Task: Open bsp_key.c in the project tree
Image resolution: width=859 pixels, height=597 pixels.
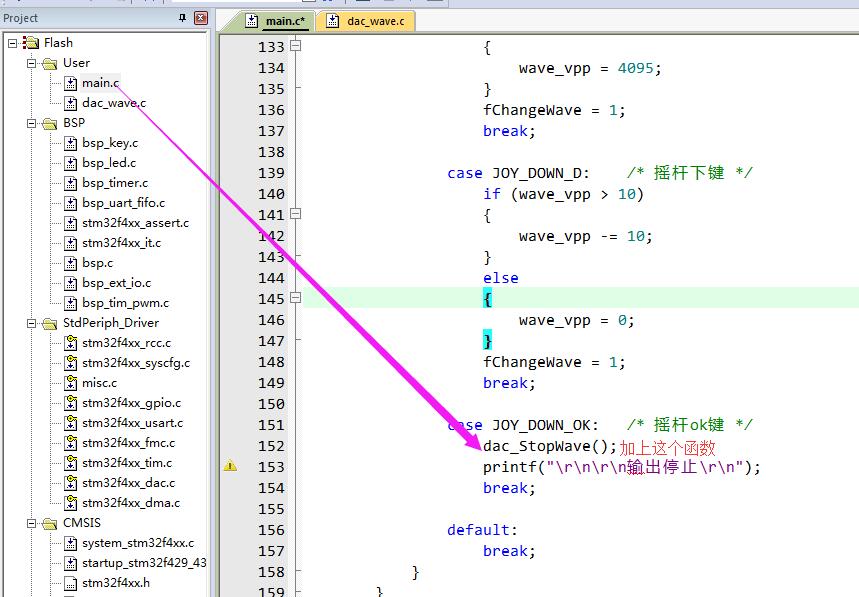Action: click(x=110, y=143)
